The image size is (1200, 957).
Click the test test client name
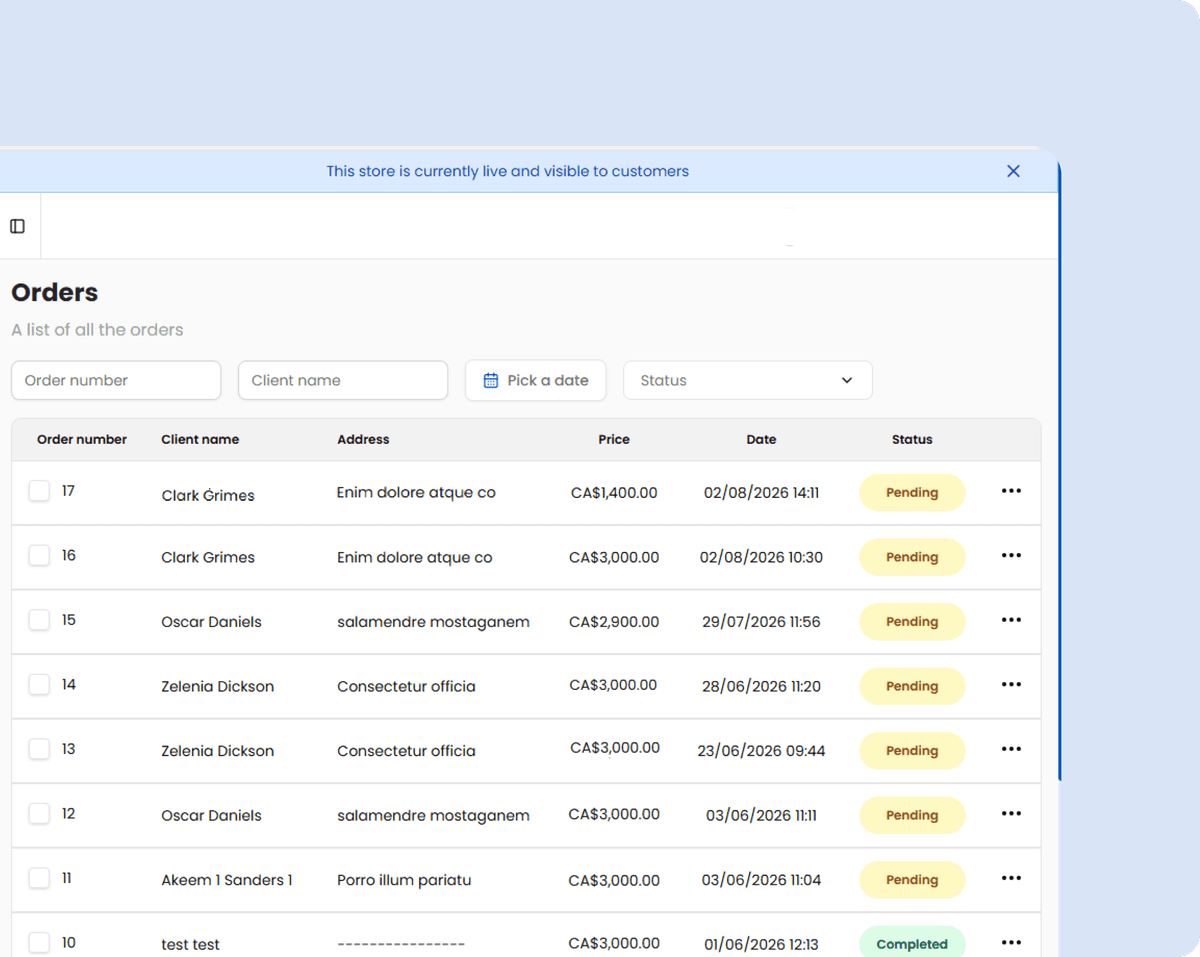pos(190,944)
